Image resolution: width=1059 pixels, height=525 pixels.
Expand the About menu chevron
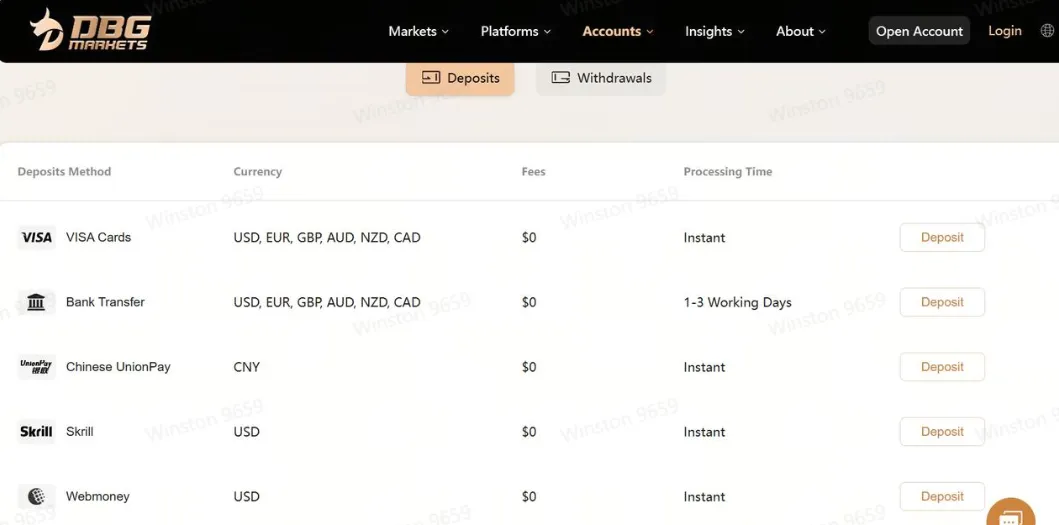point(822,32)
